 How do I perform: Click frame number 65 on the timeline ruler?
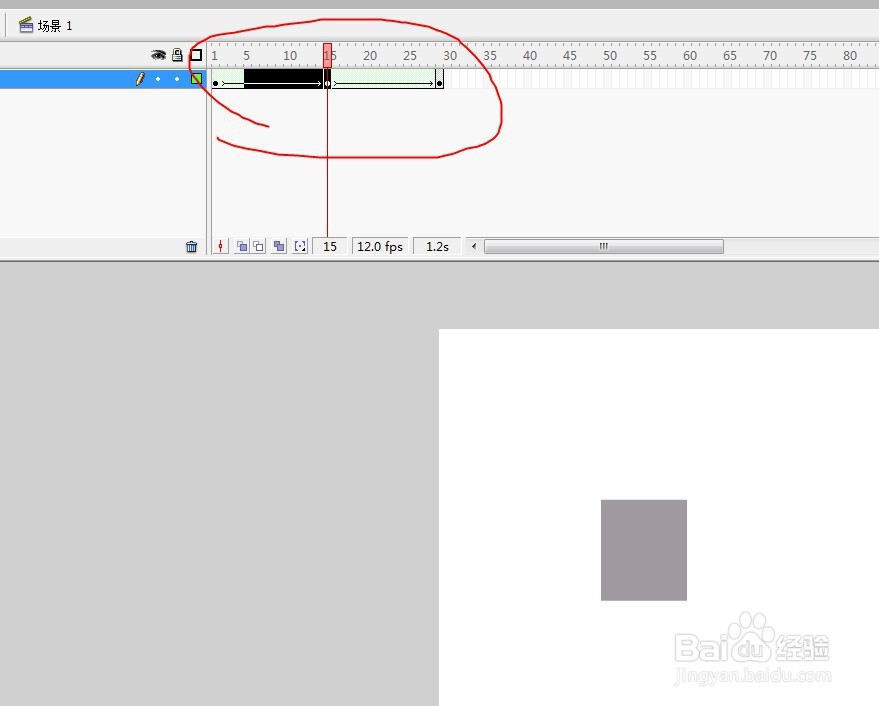(x=730, y=56)
